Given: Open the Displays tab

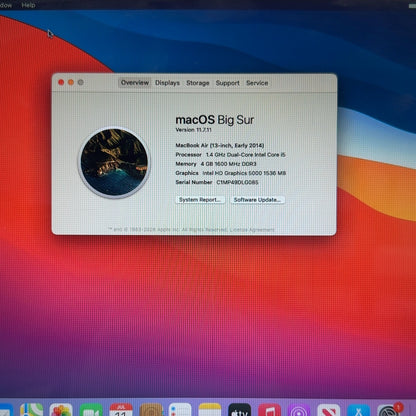Looking at the screenshot, I should coord(167,83).
